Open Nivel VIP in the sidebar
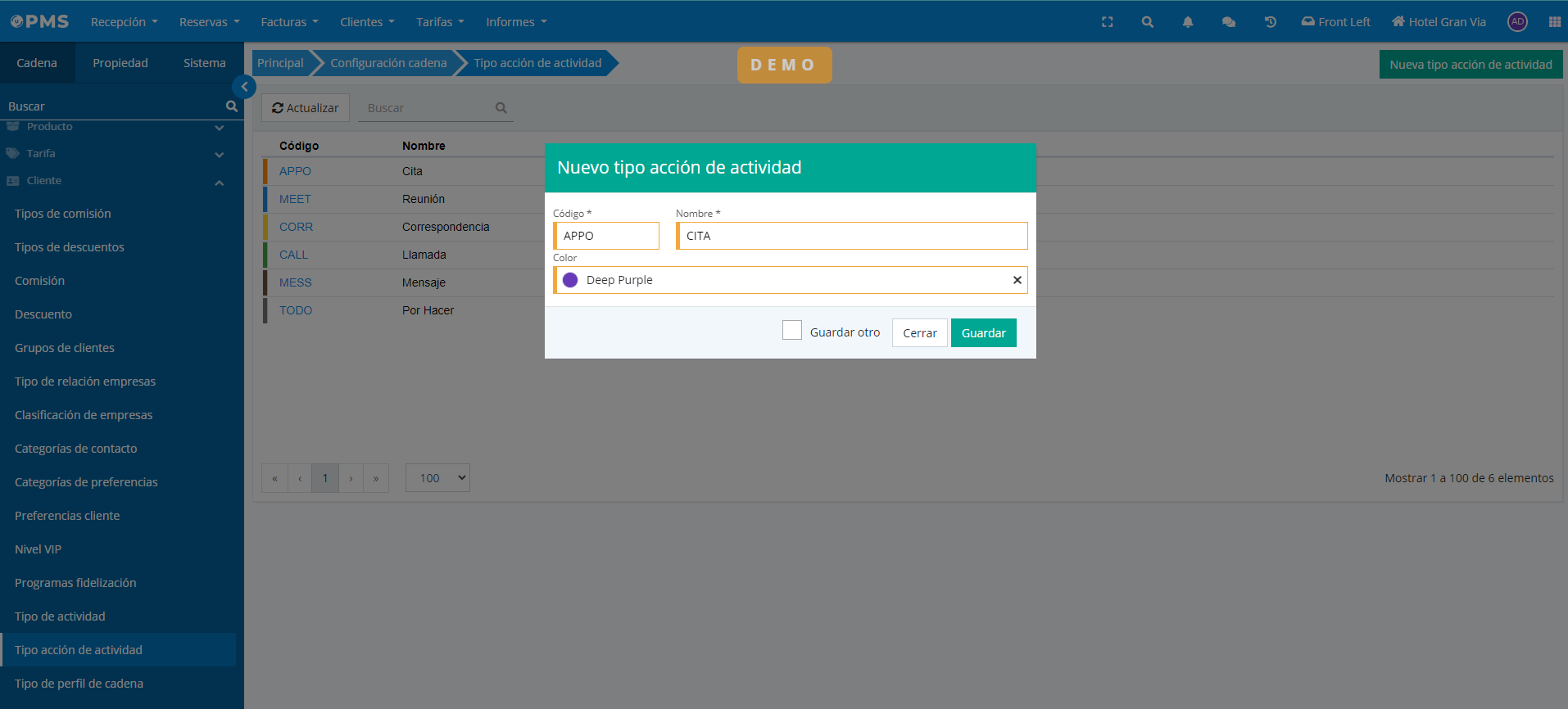The height and width of the screenshot is (709, 1568). coord(39,549)
